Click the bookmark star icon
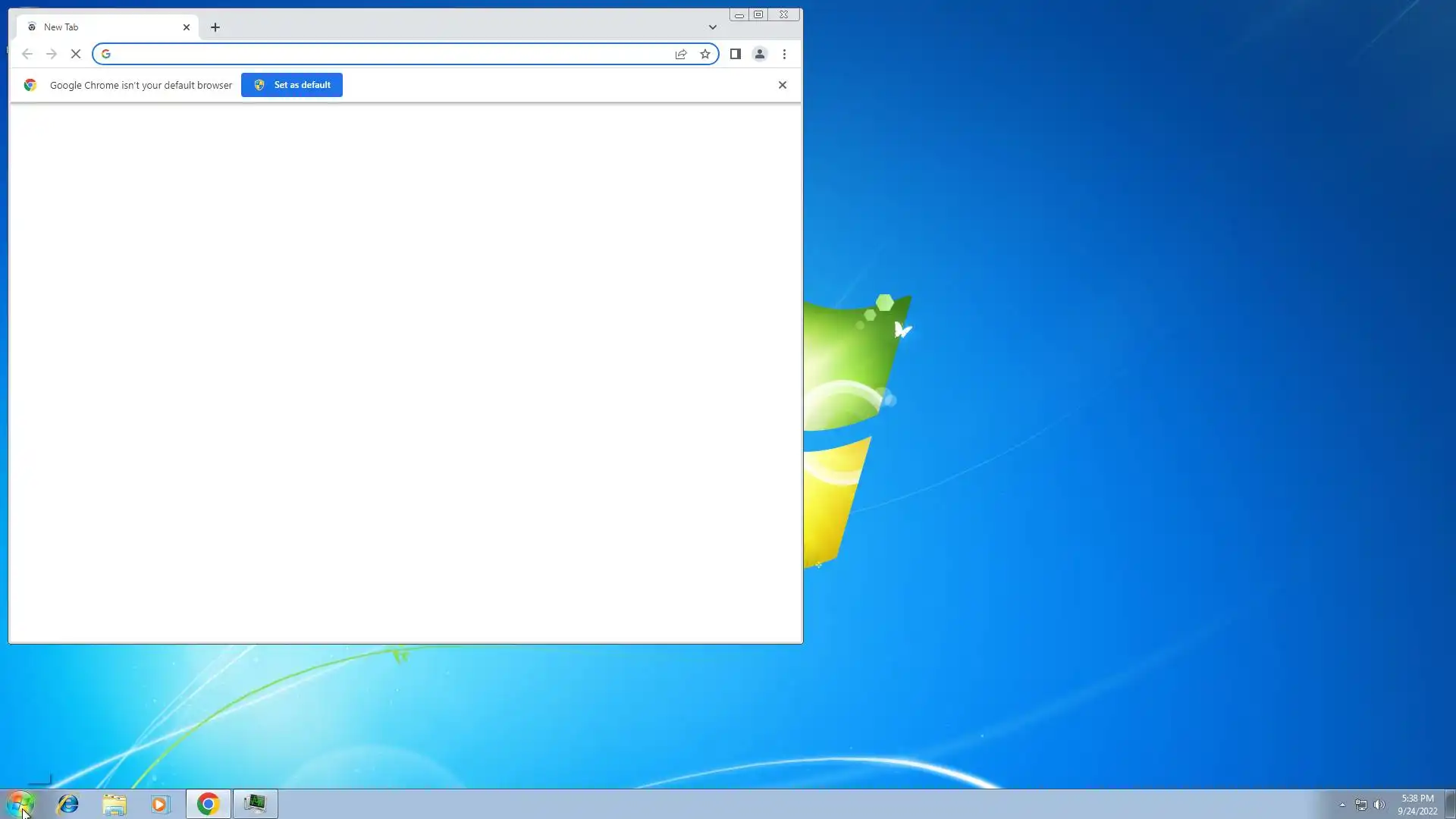 tap(705, 54)
